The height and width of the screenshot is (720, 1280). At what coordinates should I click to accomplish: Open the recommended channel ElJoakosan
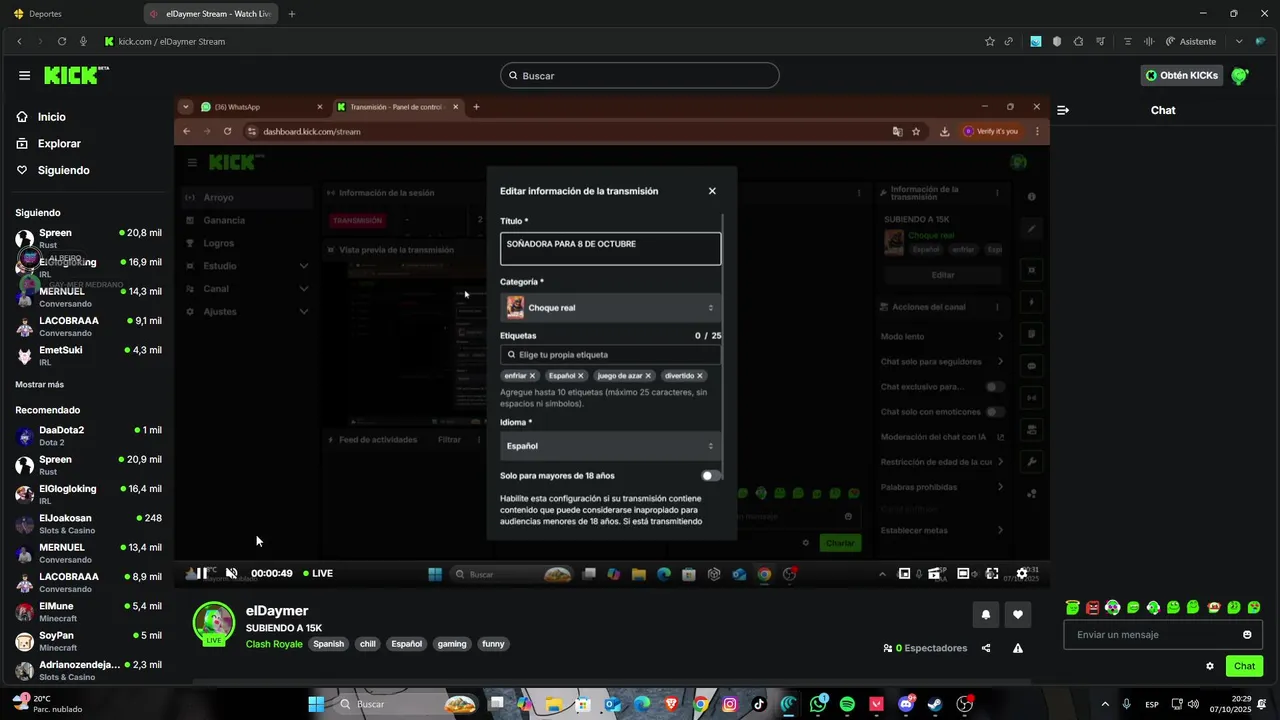(x=88, y=524)
